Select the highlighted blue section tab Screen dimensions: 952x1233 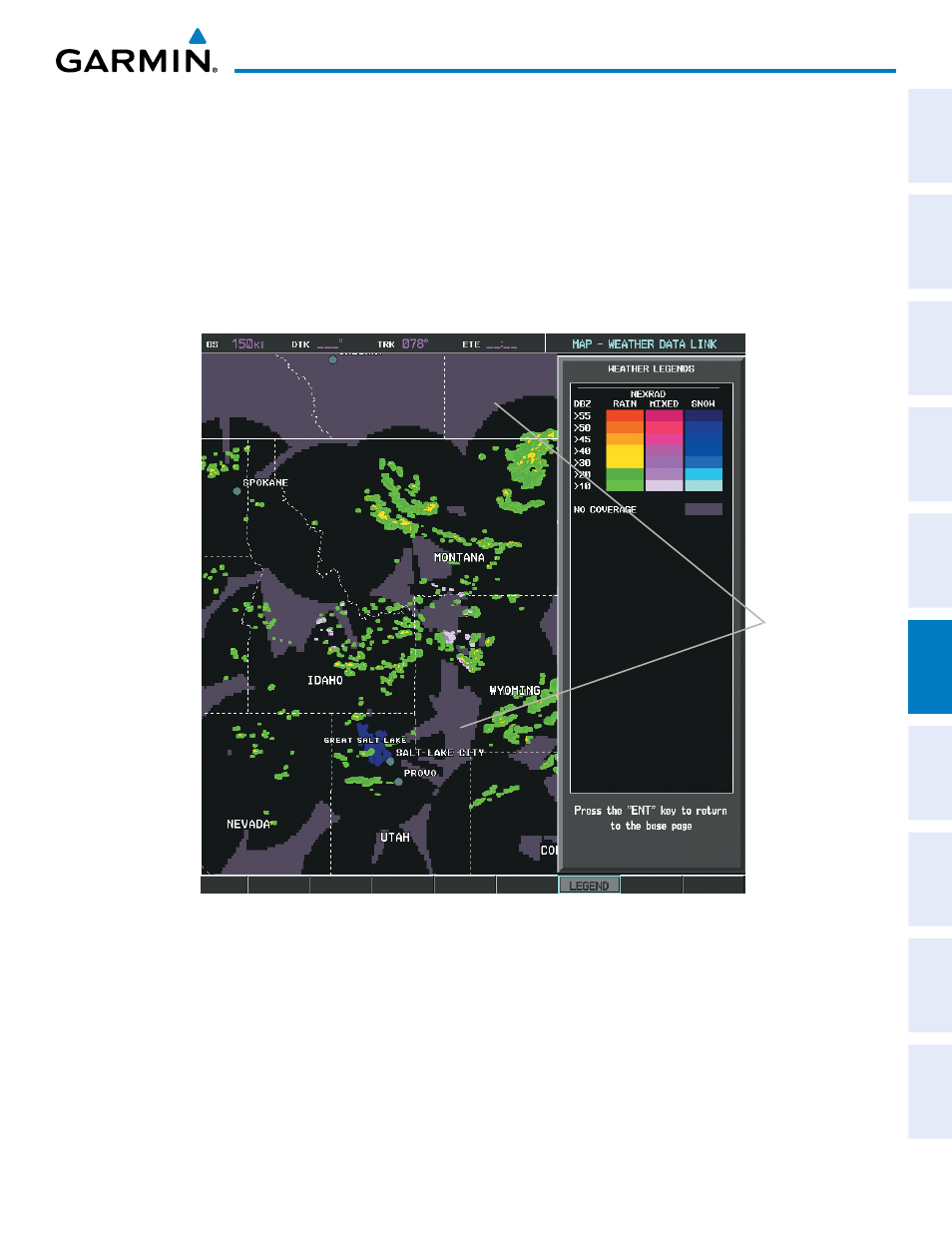coord(930,667)
